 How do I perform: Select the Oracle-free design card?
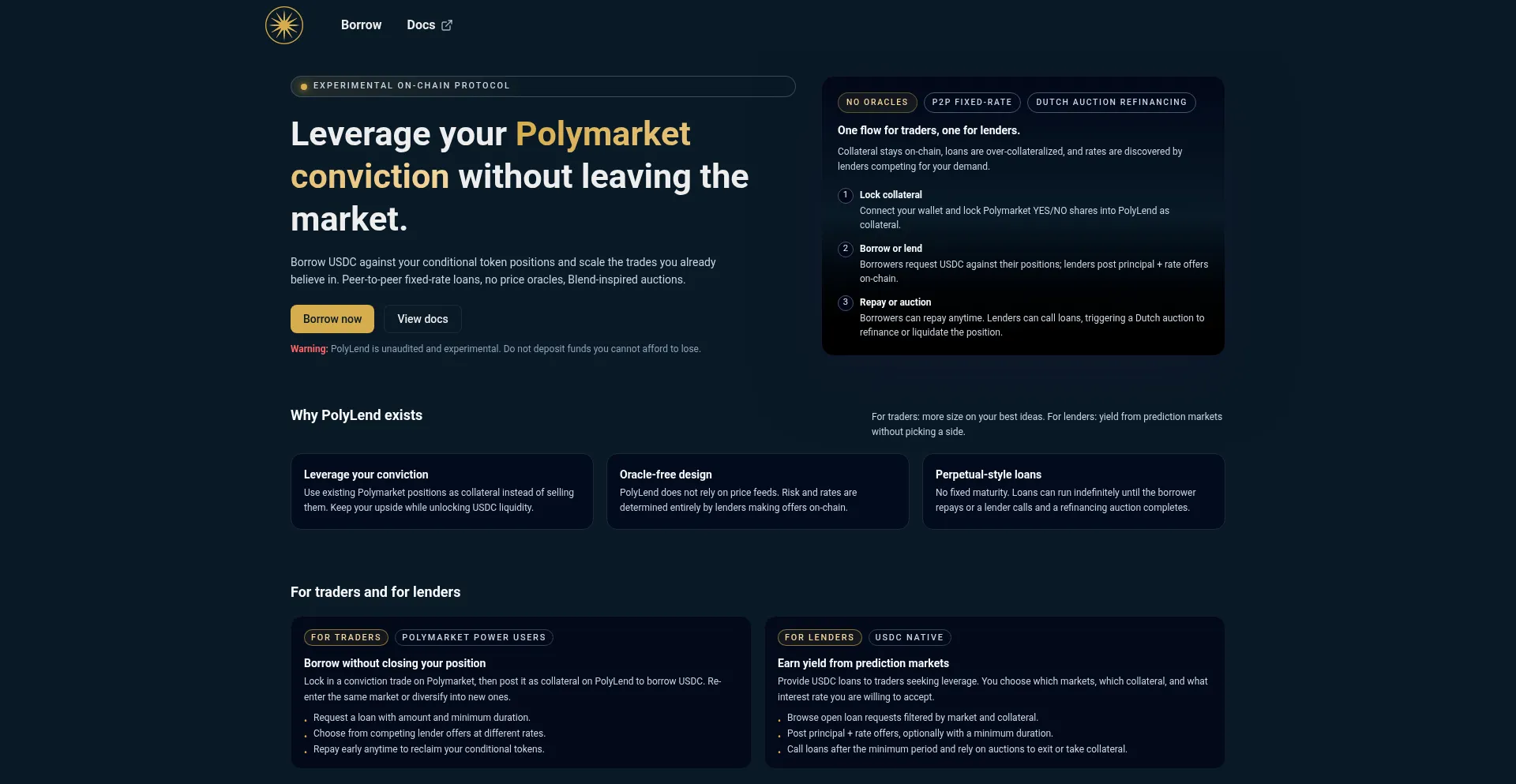pyautogui.click(x=757, y=491)
